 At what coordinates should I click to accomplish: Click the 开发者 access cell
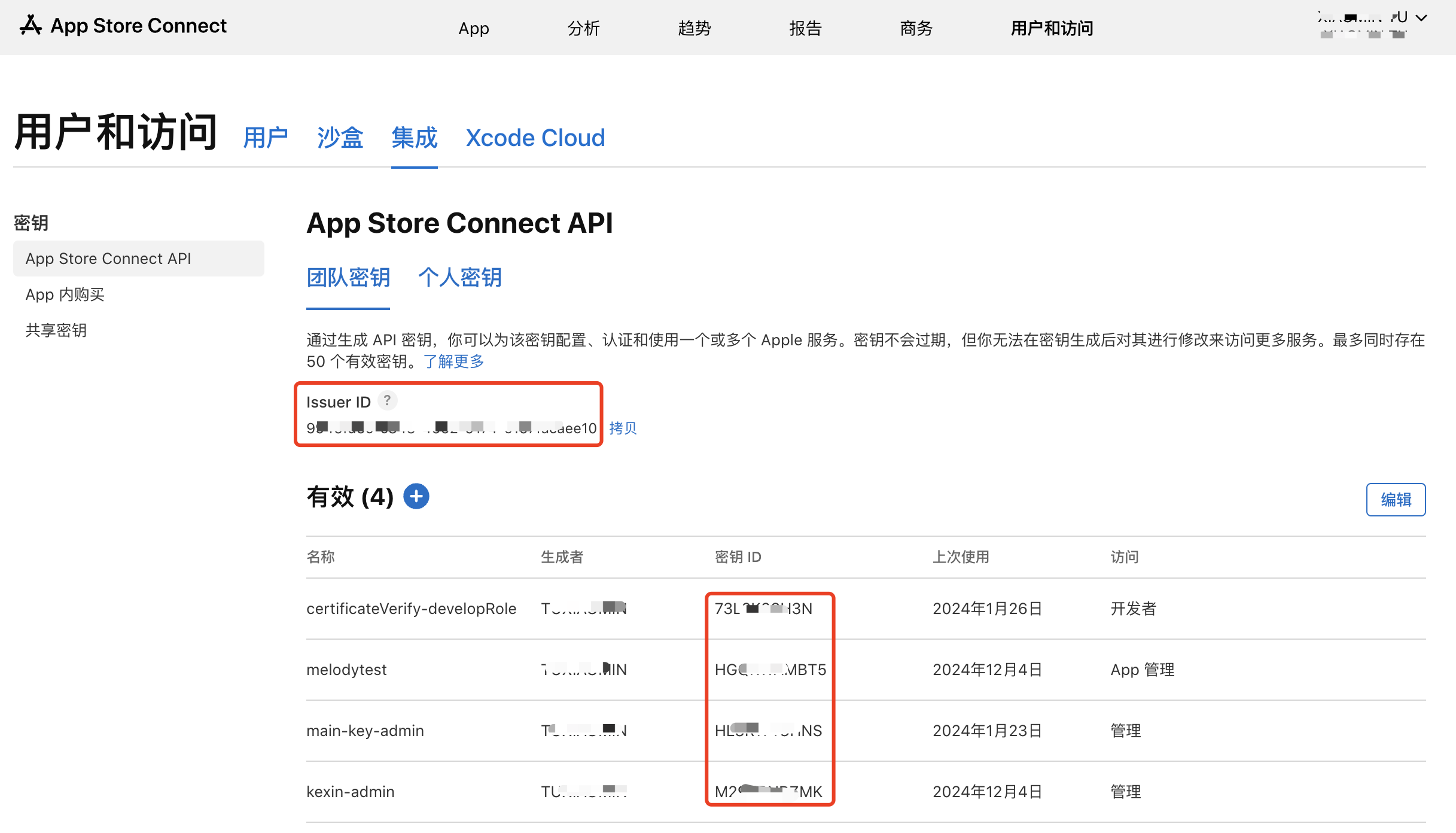coord(1134,609)
